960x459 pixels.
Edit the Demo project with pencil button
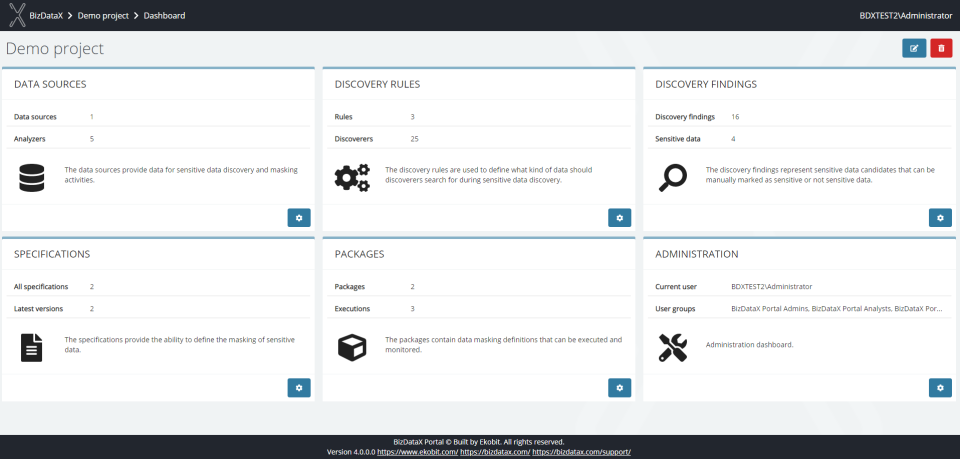914,48
